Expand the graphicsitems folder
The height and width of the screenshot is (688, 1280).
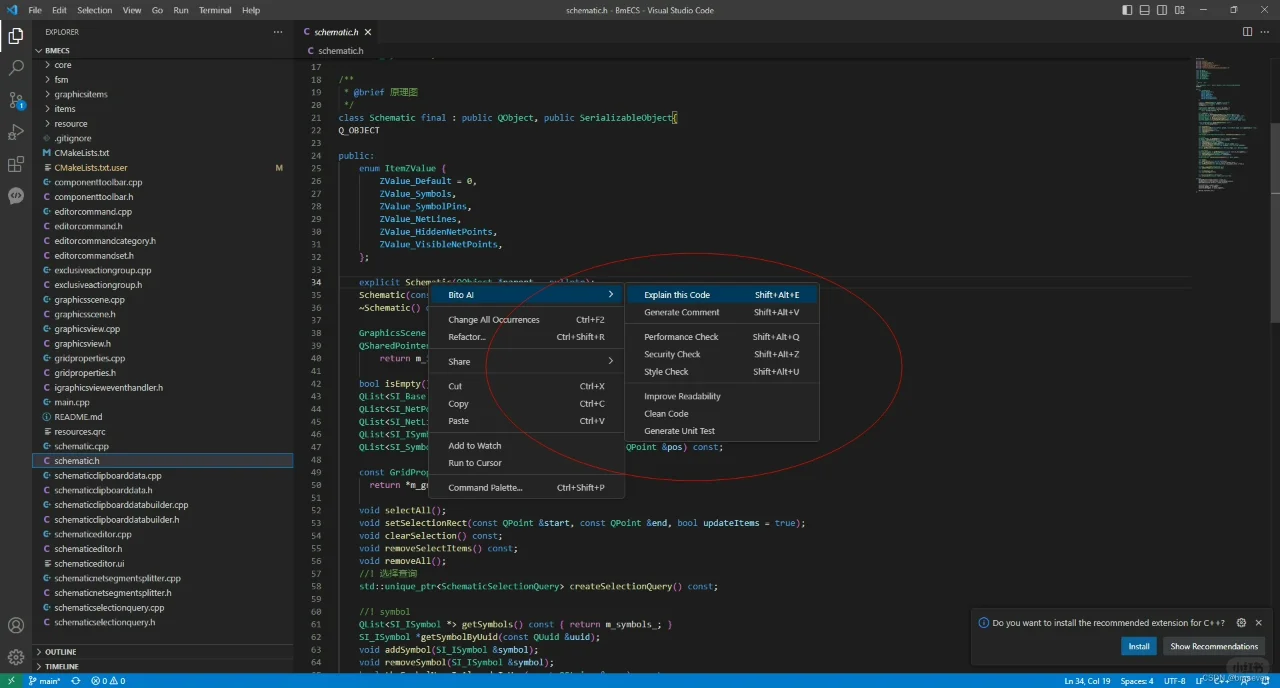point(80,94)
